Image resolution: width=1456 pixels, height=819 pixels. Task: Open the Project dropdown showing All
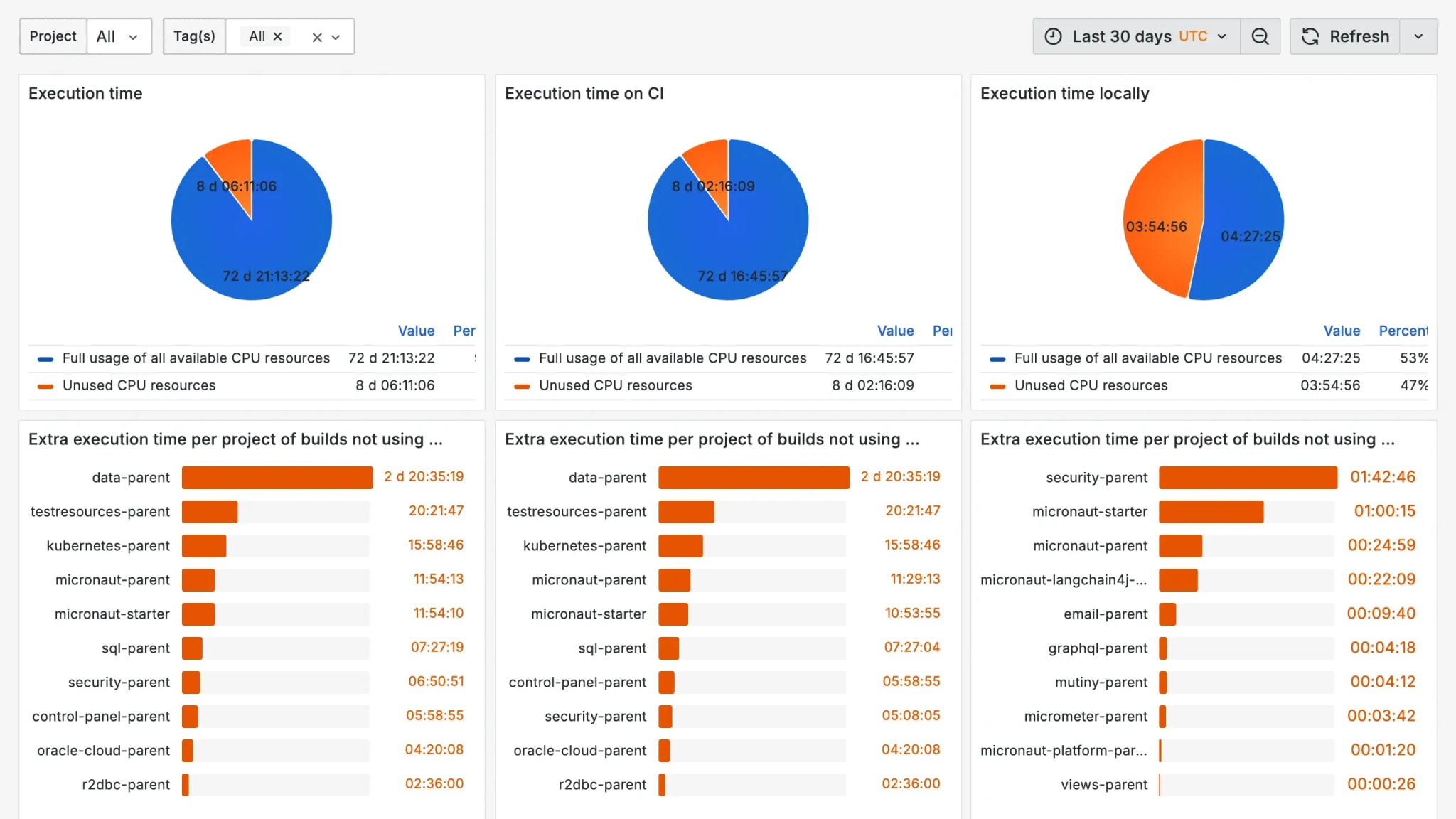coord(119,36)
